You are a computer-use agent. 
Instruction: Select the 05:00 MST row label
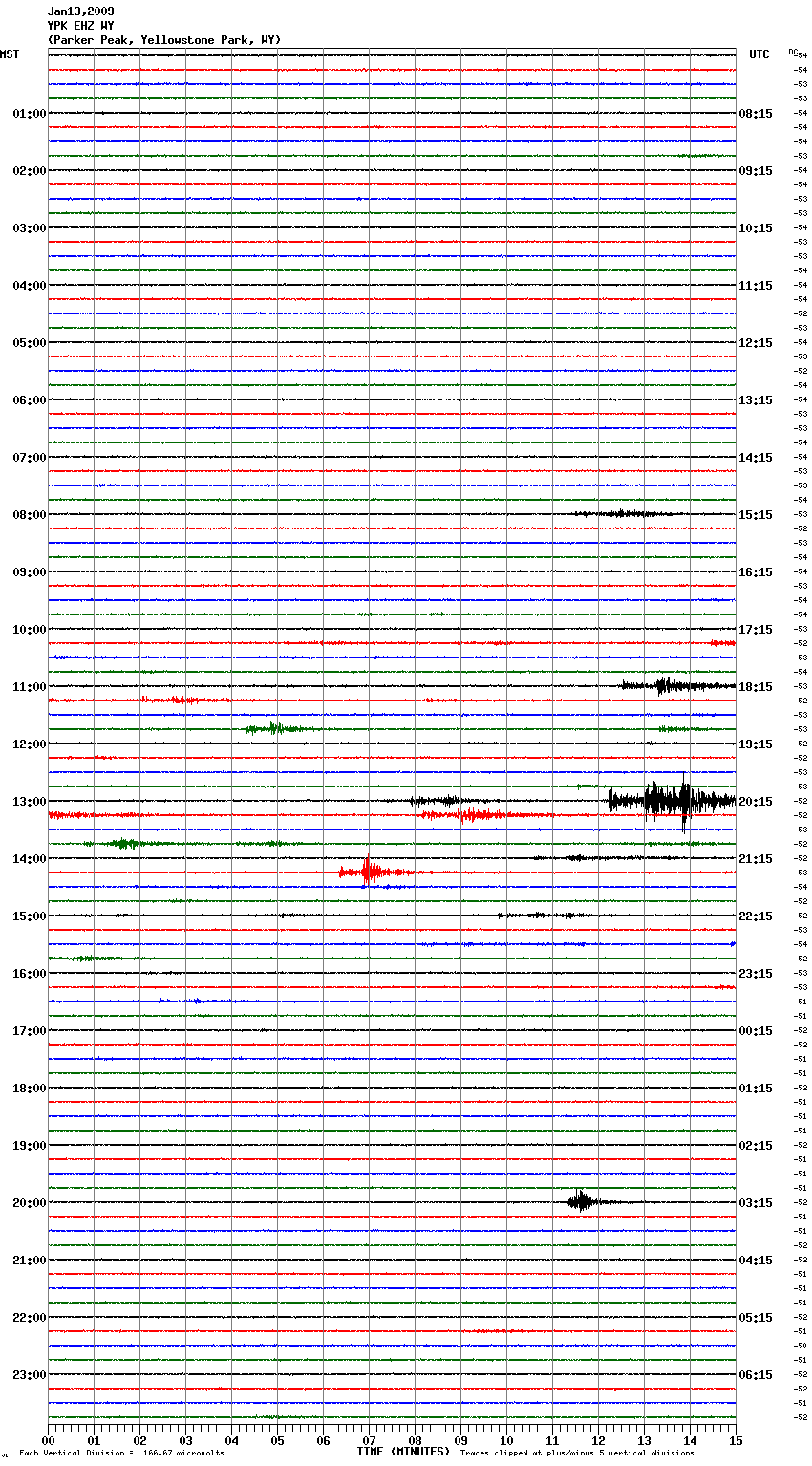30,343
